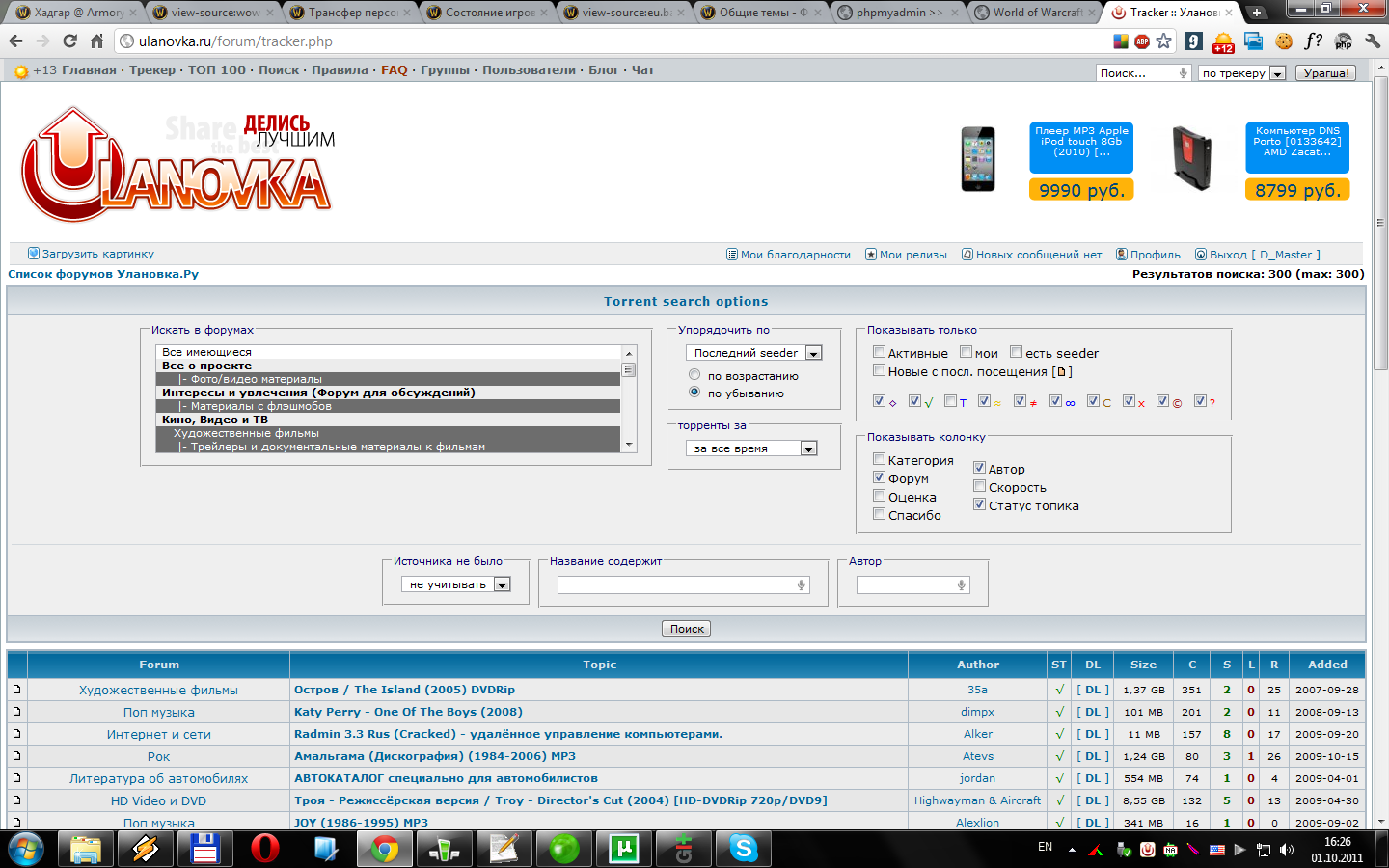Switch to the World of Warcraft tab
The height and width of the screenshot is (868, 1389).
click(1037, 13)
